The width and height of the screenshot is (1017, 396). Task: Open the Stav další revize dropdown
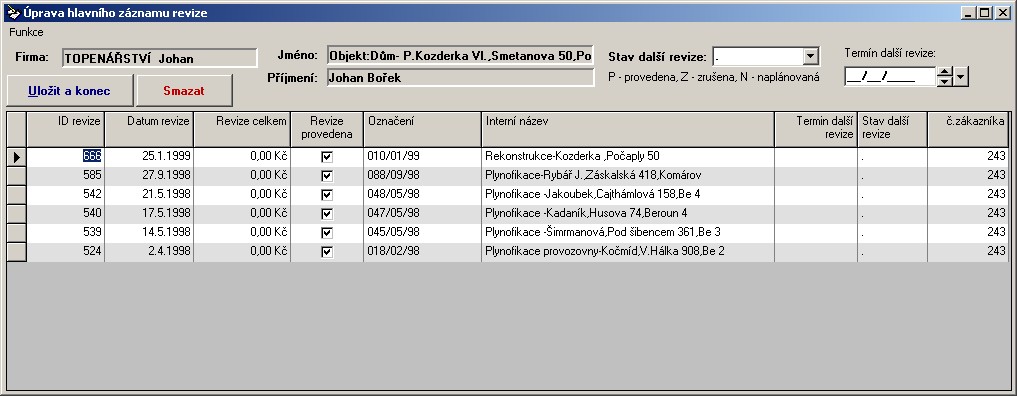811,56
